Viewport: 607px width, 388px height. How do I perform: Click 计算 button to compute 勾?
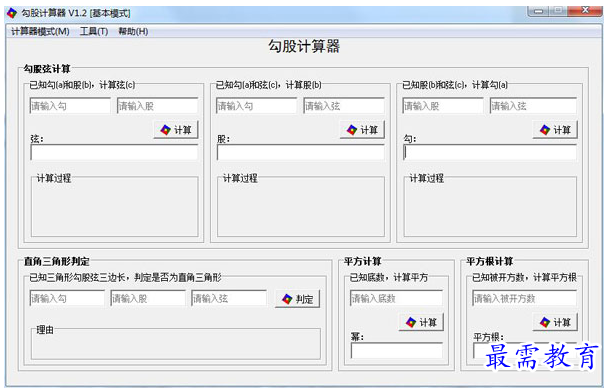click(555, 130)
